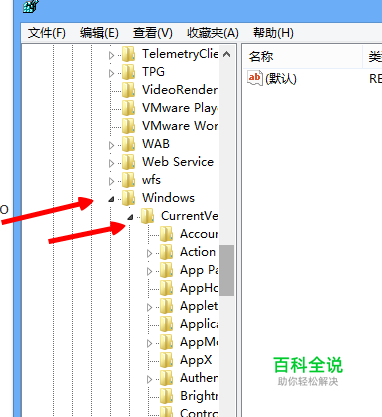Open the 查看(V) menu
The width and height of the screenshot is (382, 417).
point(153,33)
